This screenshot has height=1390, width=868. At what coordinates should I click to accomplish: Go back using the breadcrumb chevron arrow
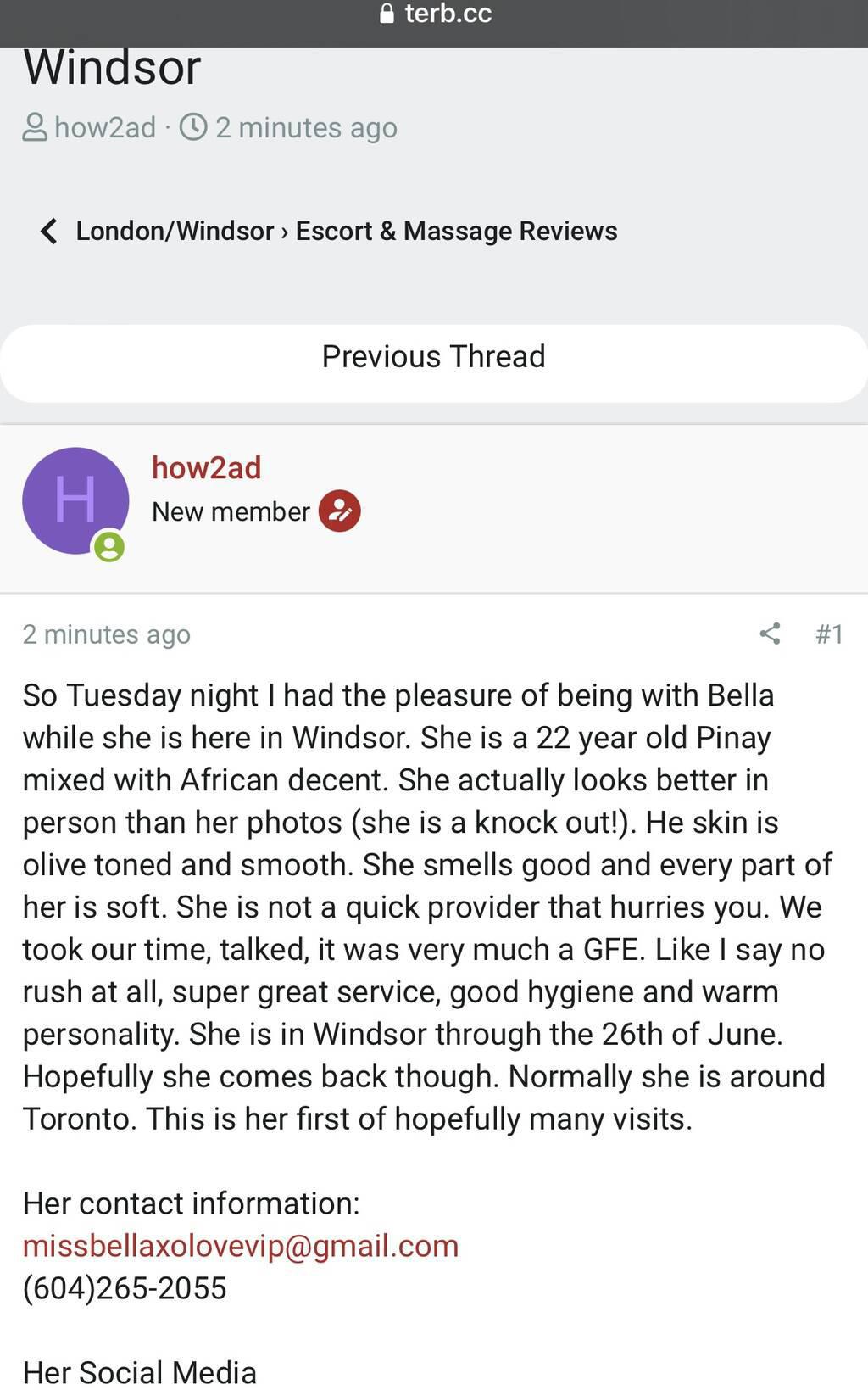click(x=49, y=231)
